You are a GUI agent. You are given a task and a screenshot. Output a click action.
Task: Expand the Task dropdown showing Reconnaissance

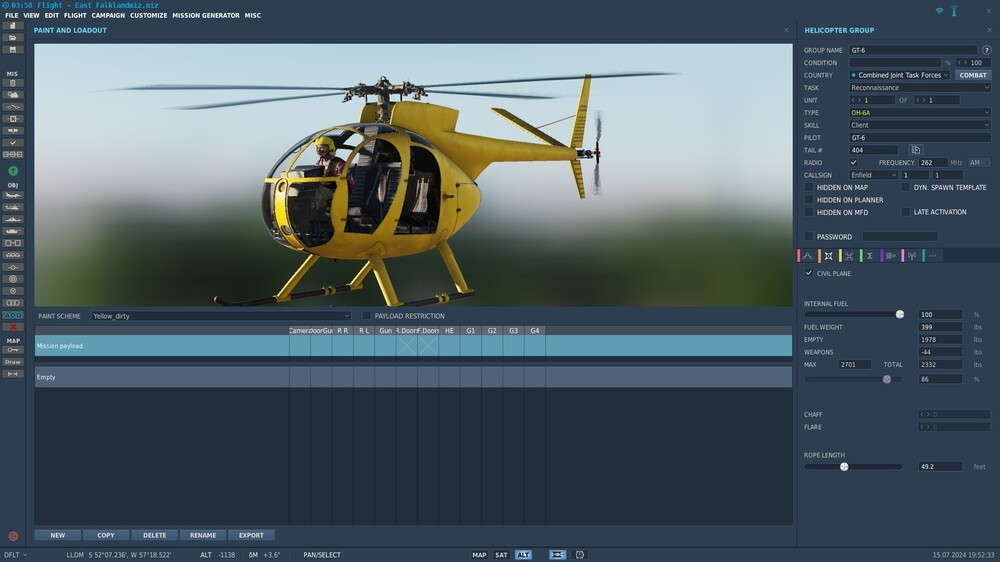pos(920,88)
